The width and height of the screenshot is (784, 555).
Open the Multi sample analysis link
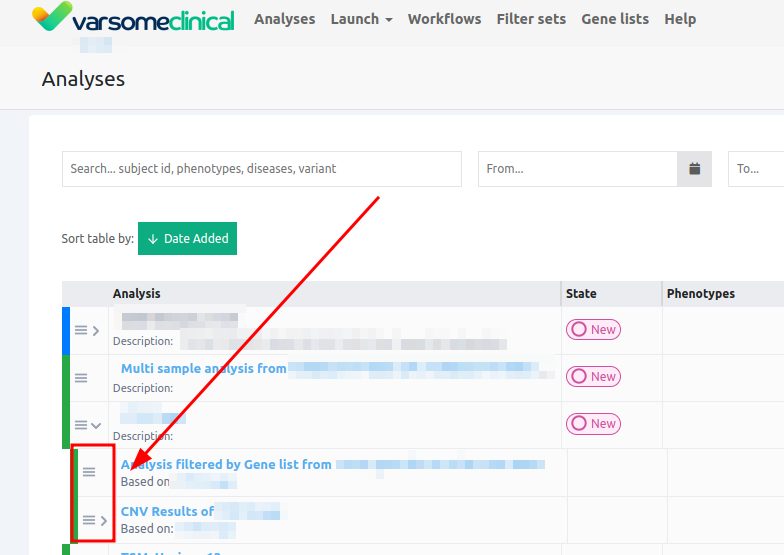pos(204,369)
